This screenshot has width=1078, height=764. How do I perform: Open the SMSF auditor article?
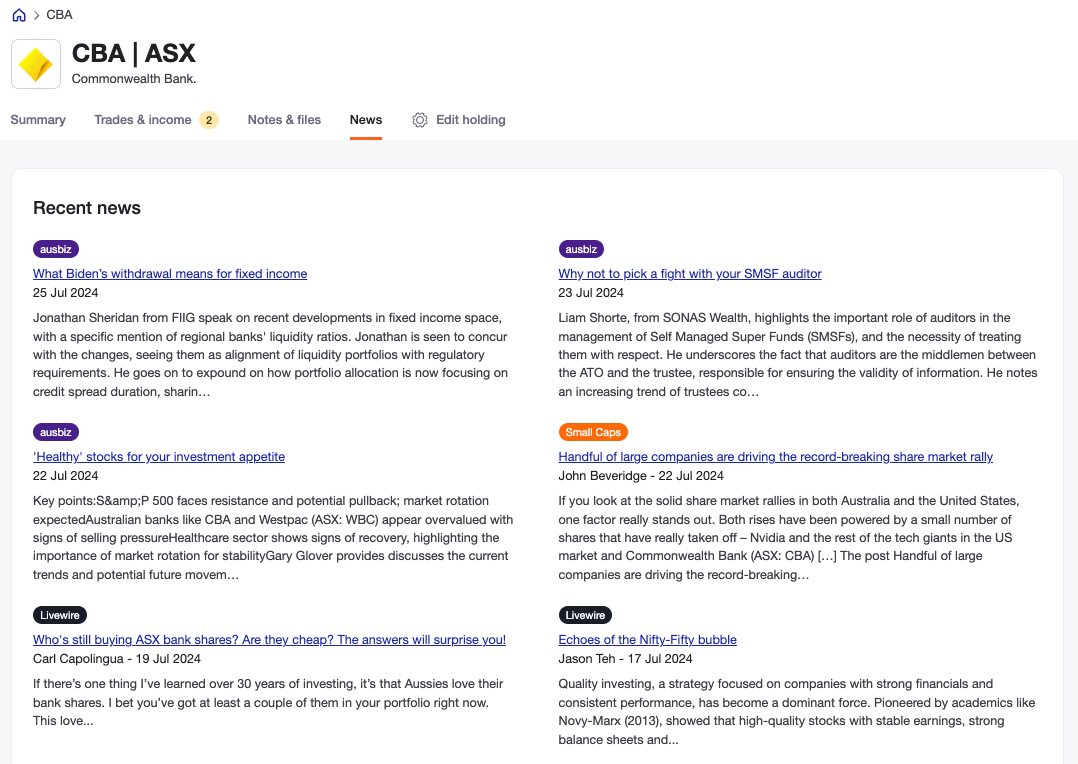click(x=689, y=273)
